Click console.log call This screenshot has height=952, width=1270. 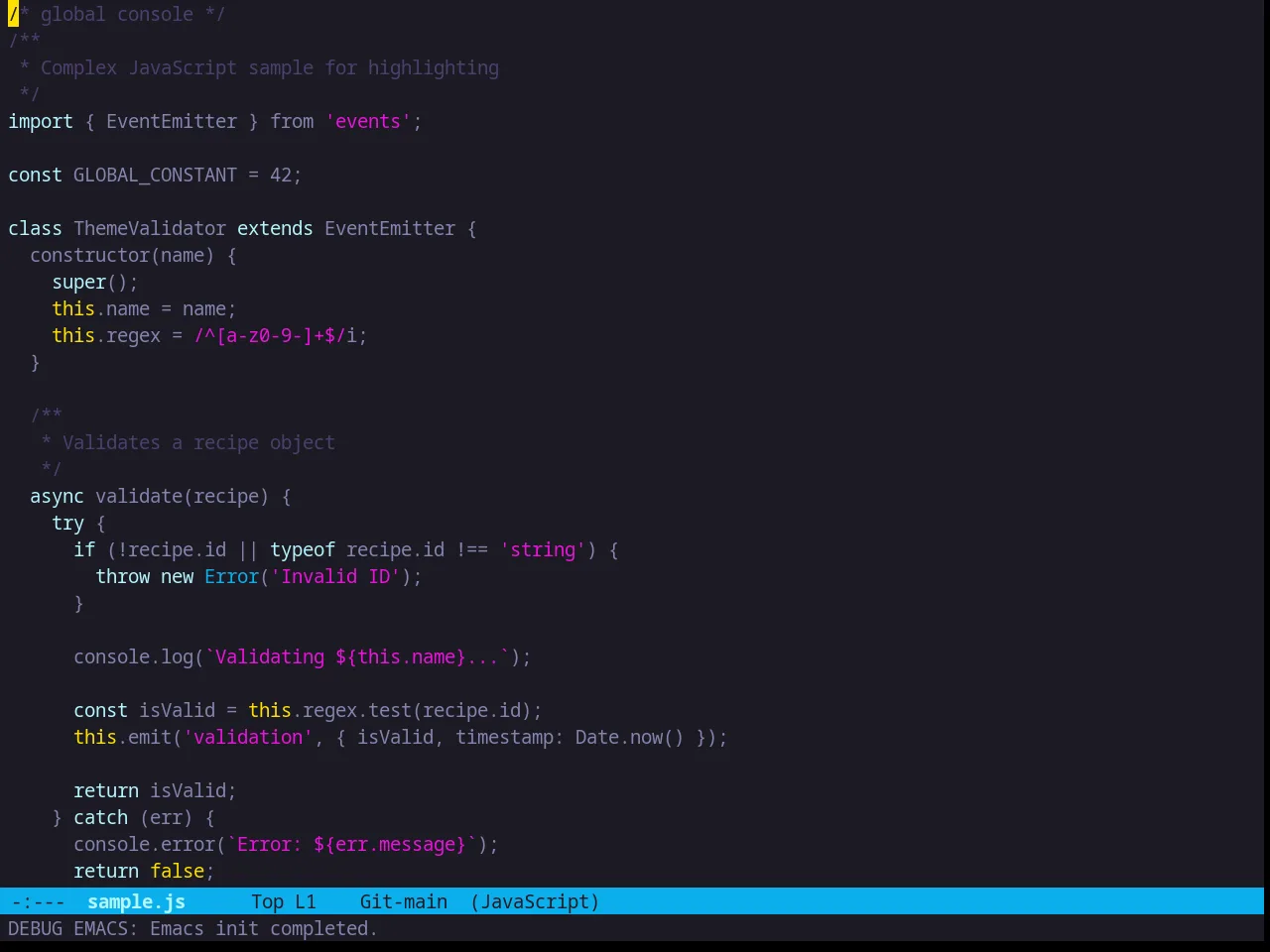tap(133, 656)
